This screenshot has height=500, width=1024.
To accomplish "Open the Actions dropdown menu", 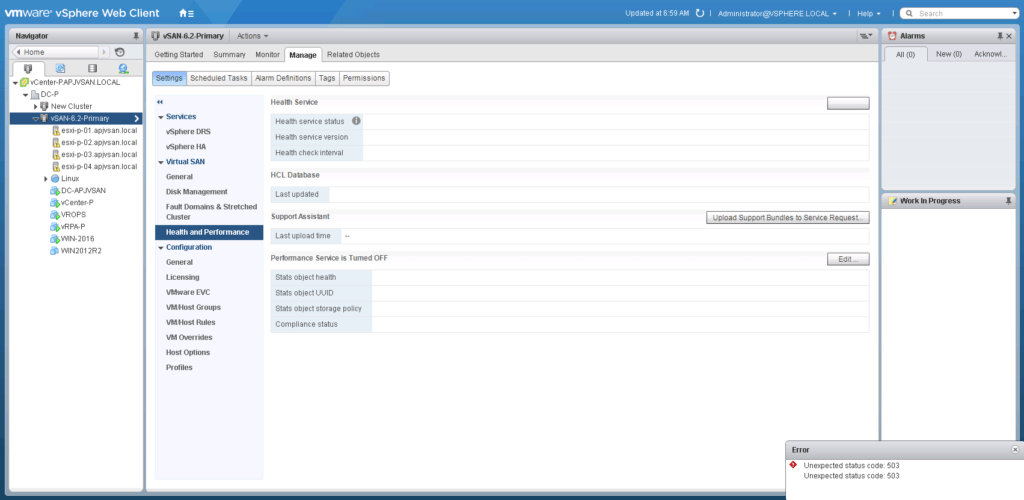I will pos(253,35).
